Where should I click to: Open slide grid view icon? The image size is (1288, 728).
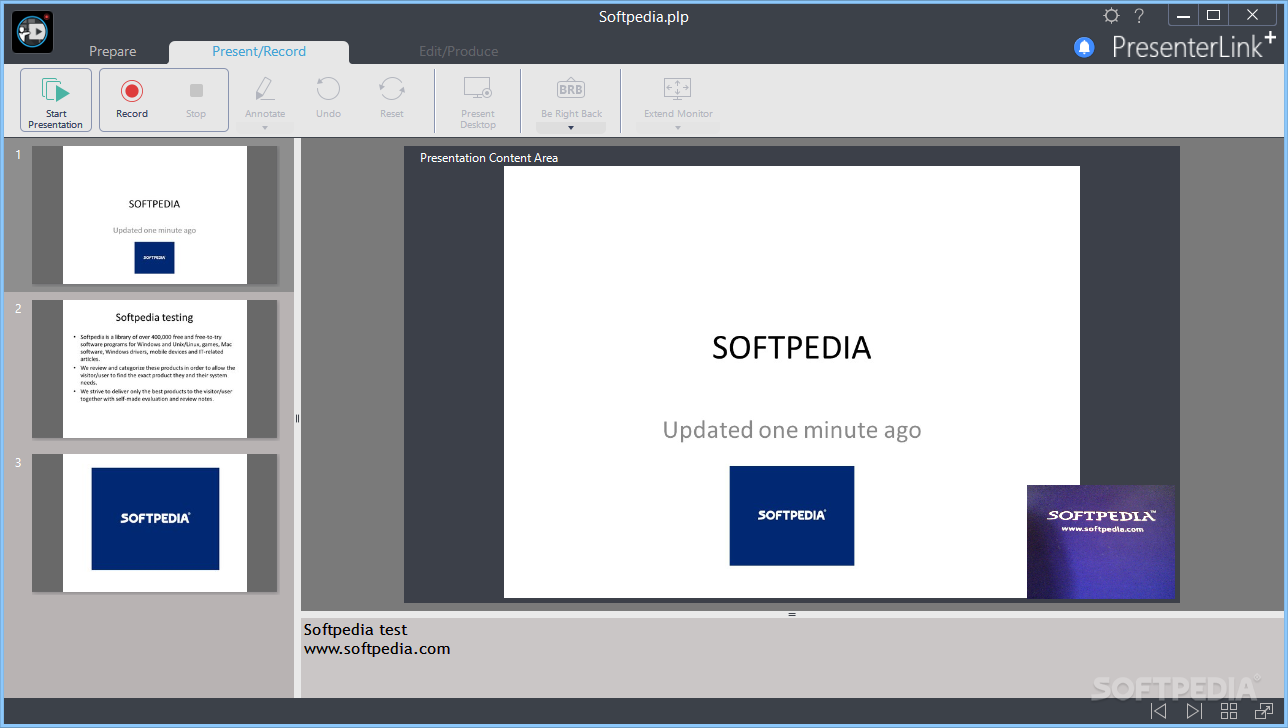click(1229, 711)
